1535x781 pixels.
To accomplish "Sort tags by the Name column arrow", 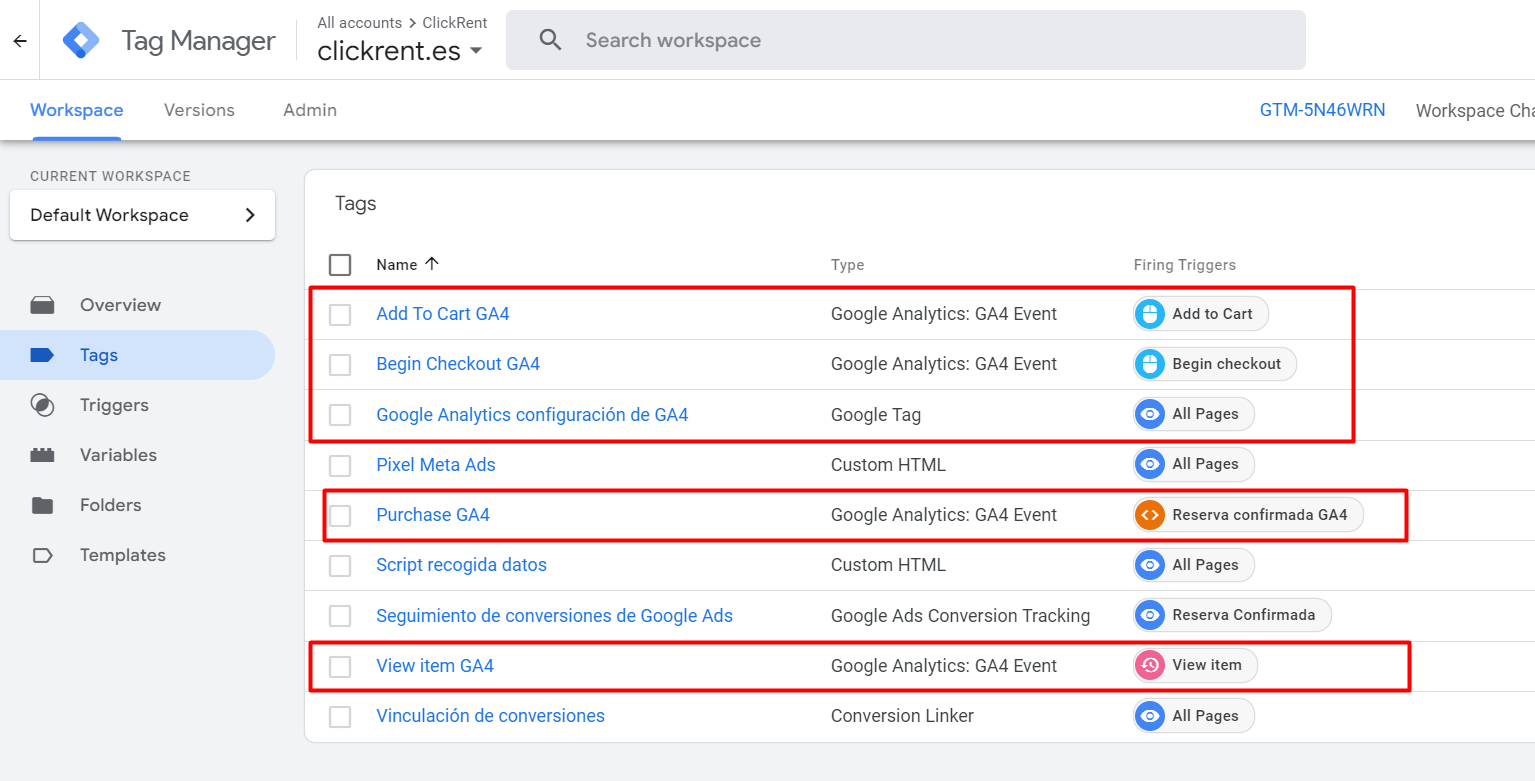I will coord(432,264).
